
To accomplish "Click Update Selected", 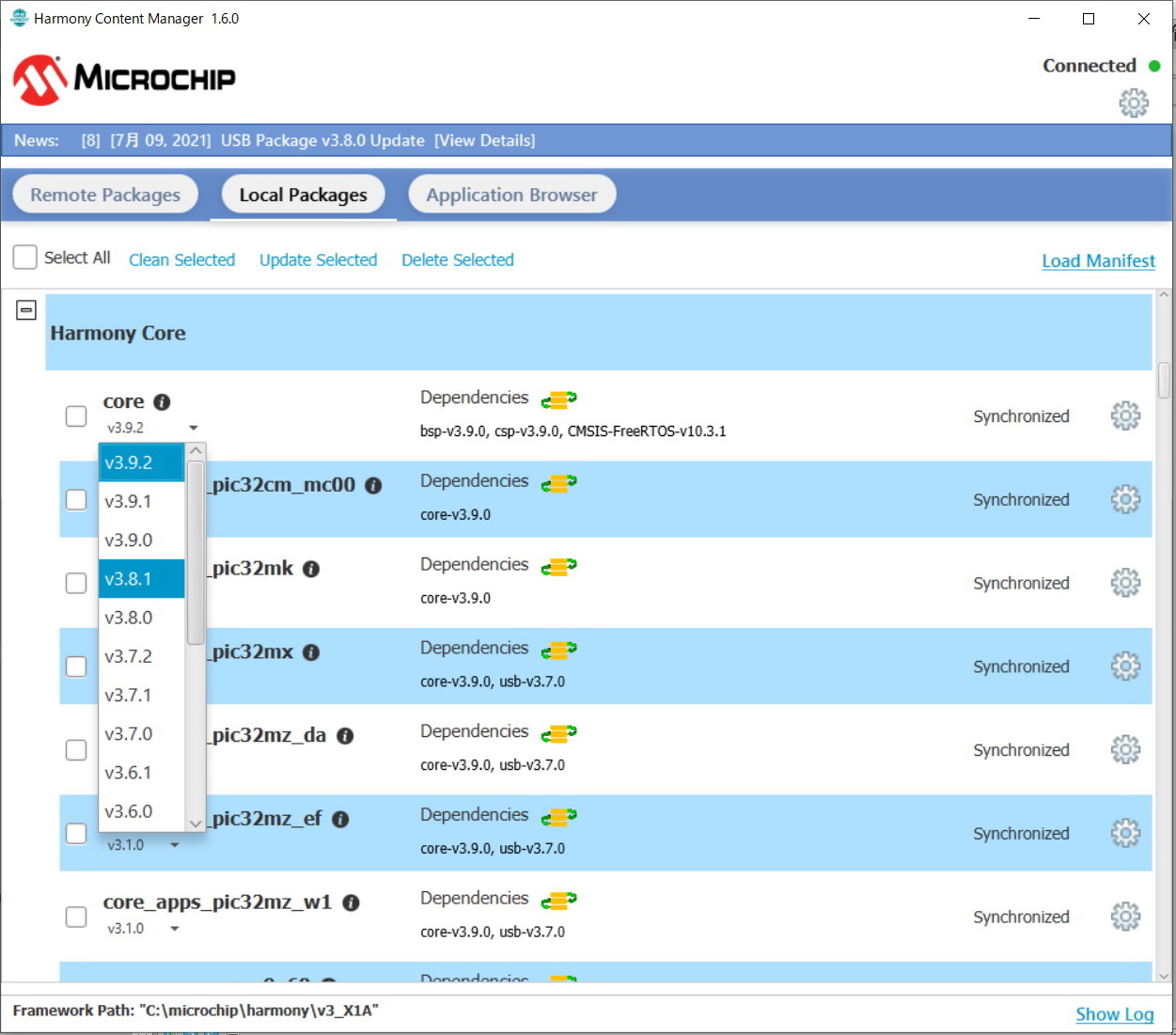I will (x=318, y=260).
